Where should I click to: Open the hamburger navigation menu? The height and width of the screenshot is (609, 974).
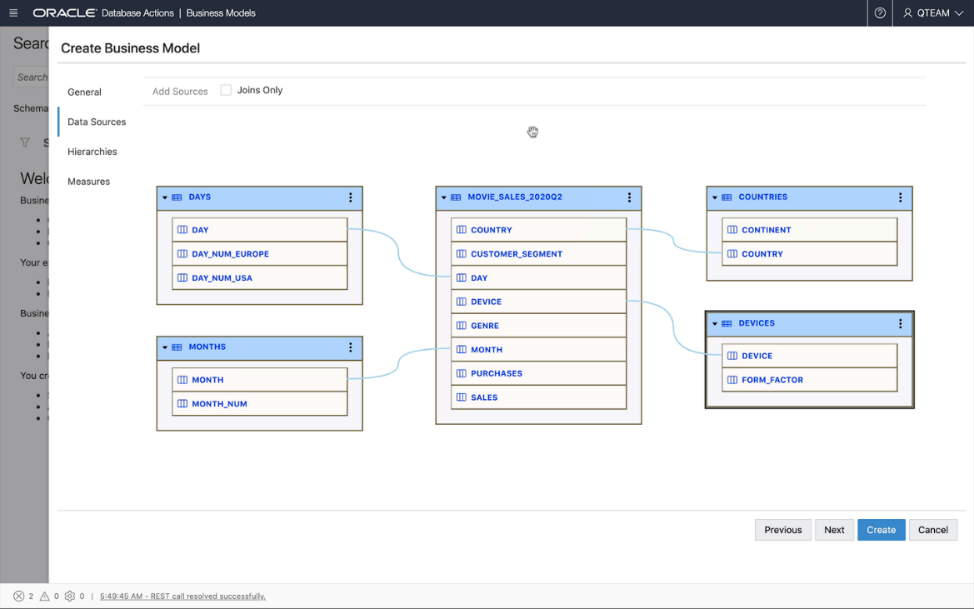[13, 13]
